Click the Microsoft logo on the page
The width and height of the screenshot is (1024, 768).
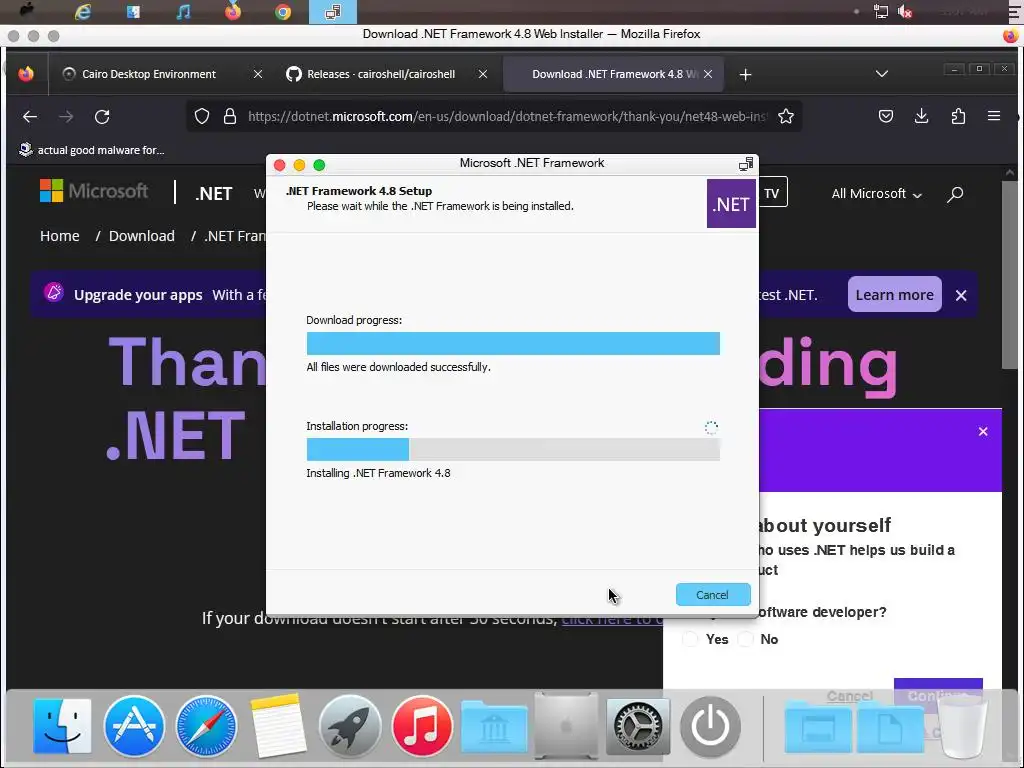tap(94, 191)
